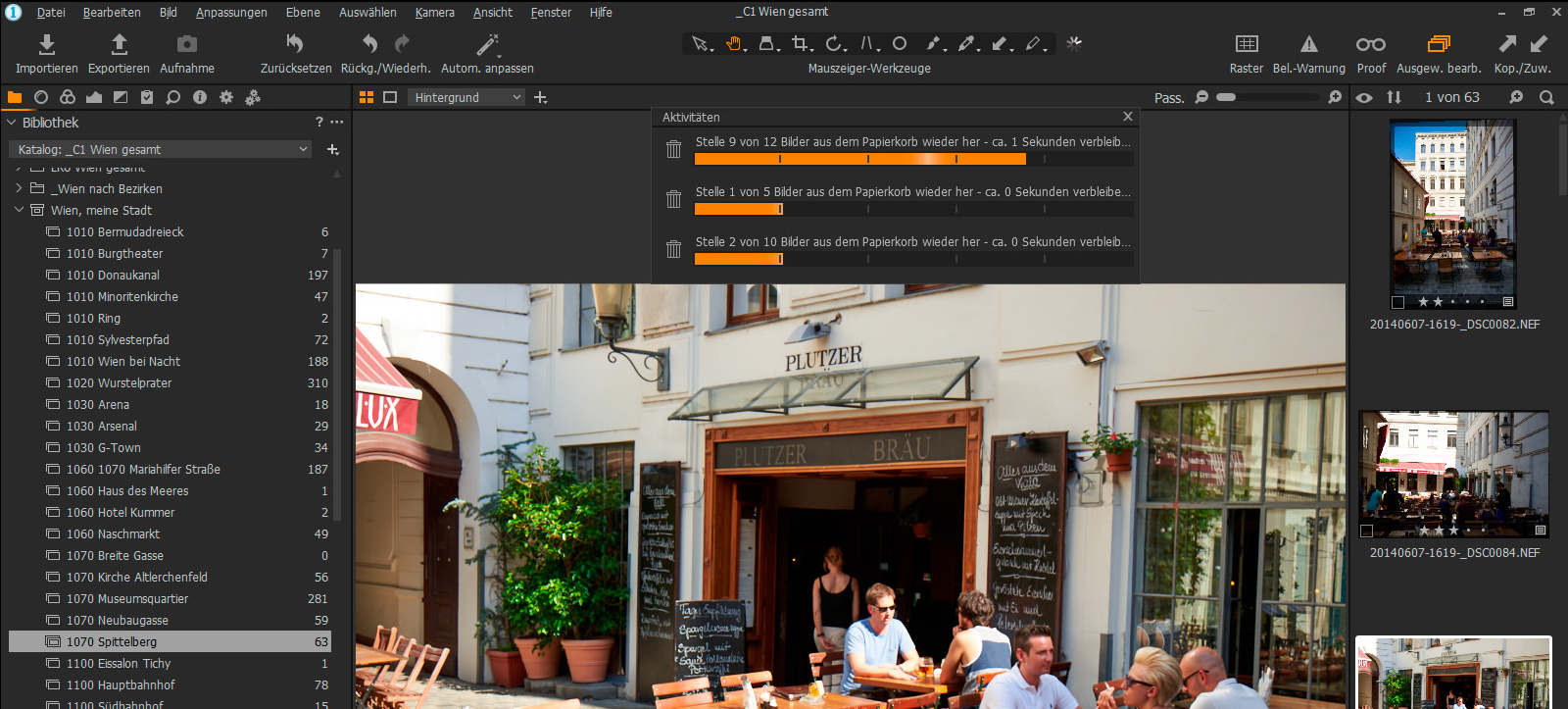Cancel the 'Stelle 1 von 5' restore task
The height and width of the screenshot is (709, 1568).
673,199
